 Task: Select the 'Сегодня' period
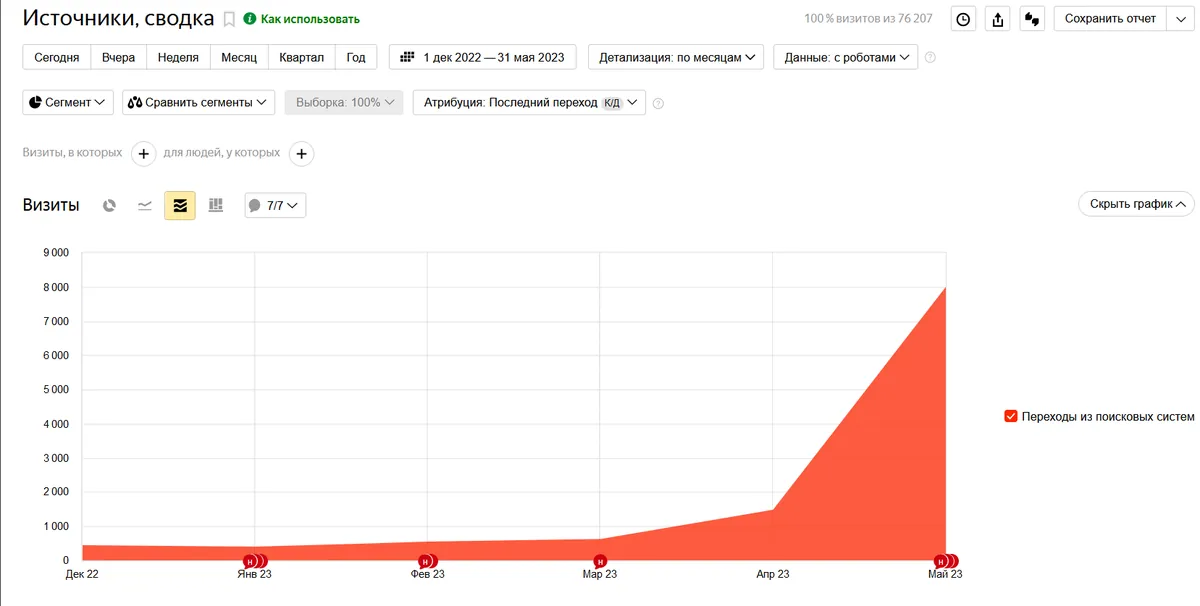(x=57, y=57)
